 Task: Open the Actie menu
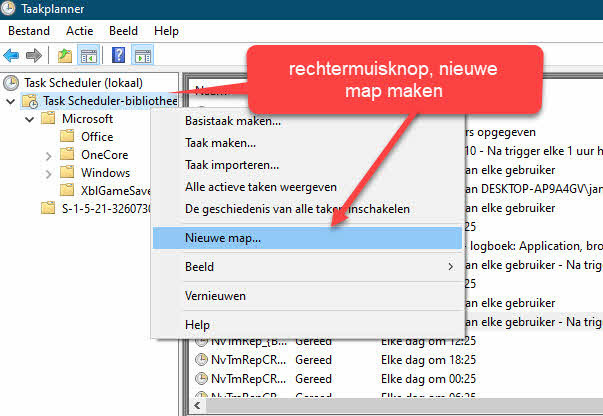[79, 31]
